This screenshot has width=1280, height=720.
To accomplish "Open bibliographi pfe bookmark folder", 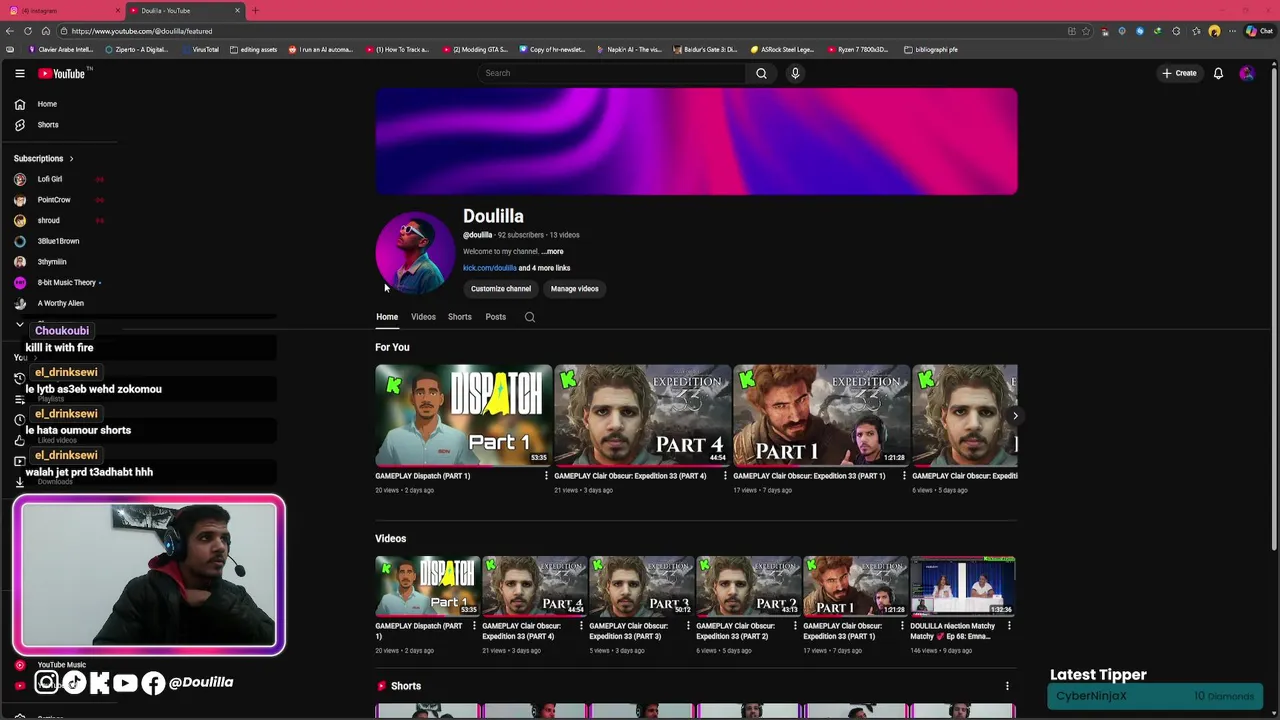I will [x=931, y=49].
